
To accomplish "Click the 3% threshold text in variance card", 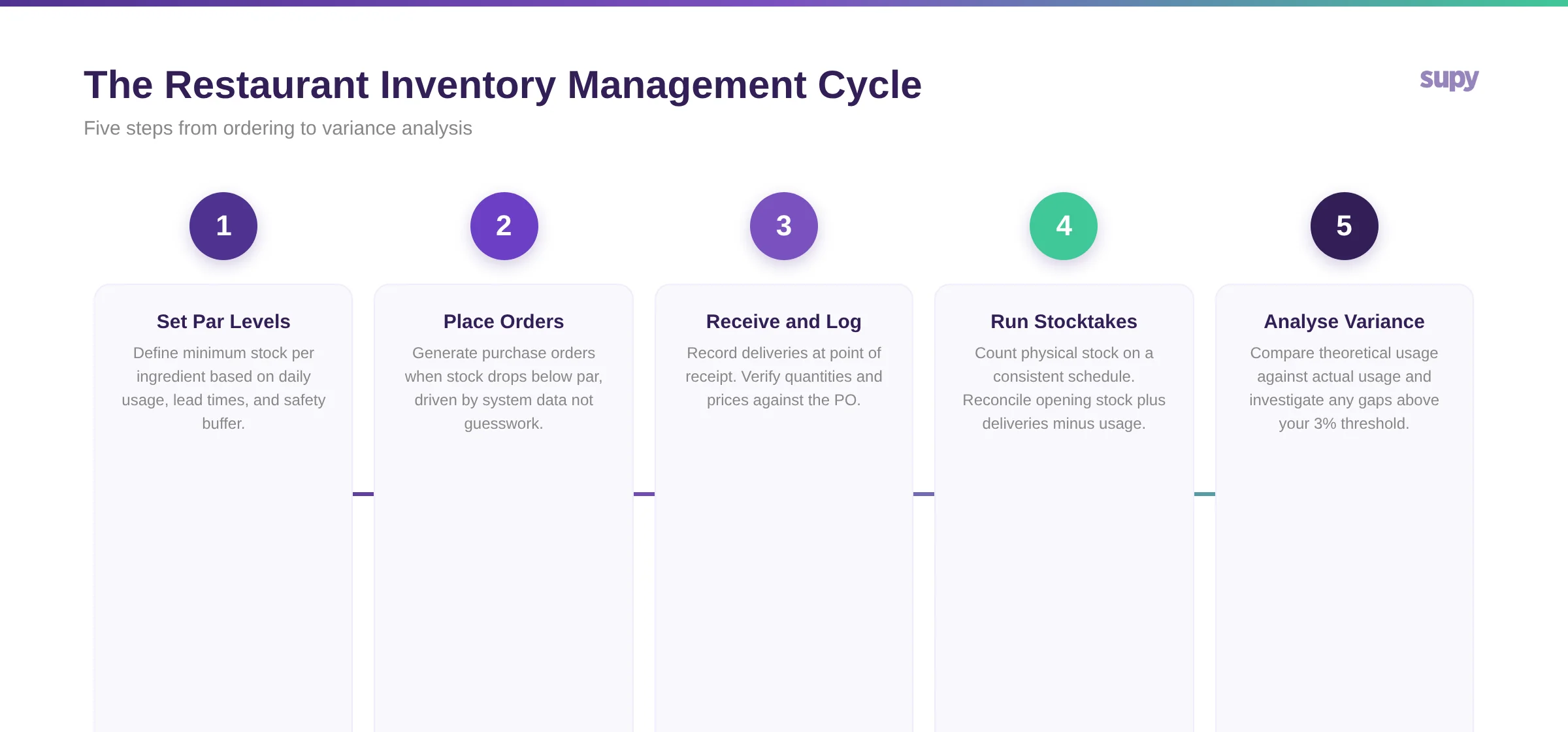I will point(1344,424).
